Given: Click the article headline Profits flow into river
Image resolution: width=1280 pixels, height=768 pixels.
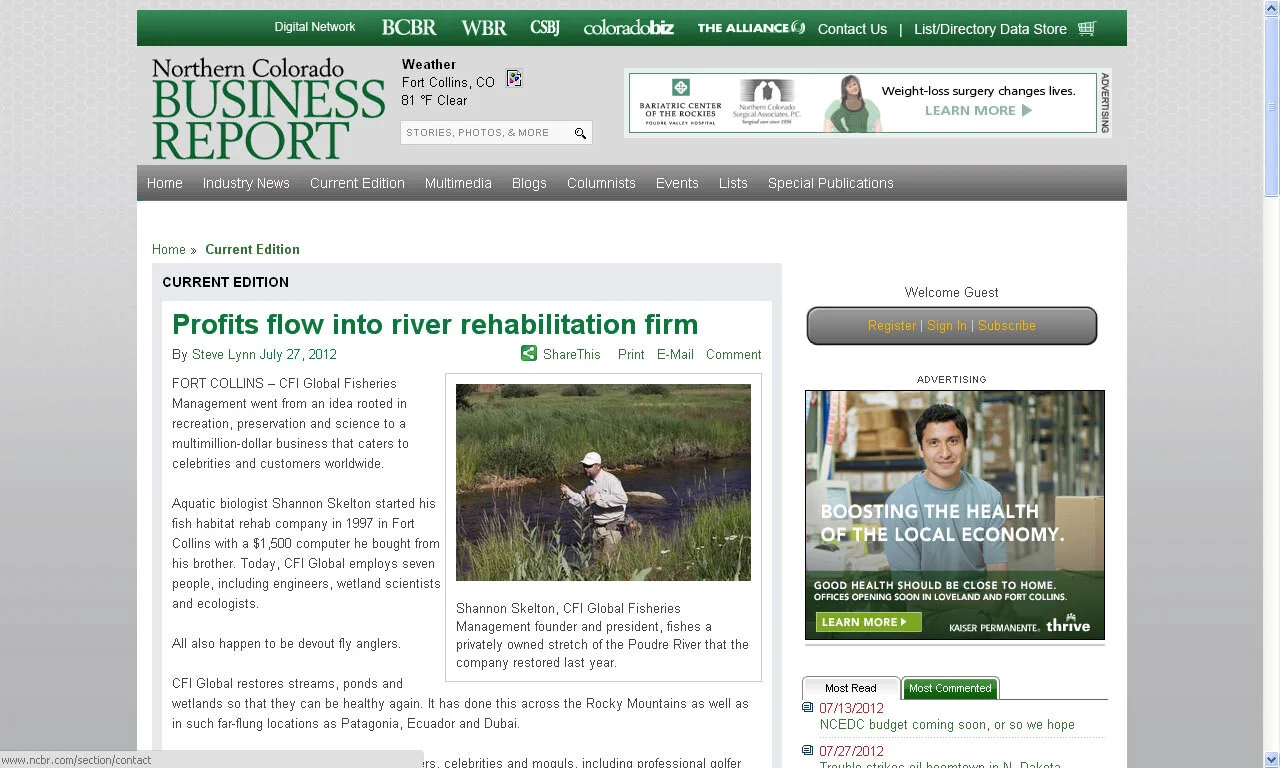Looking at the screenshot, I should tap(435, 324).
